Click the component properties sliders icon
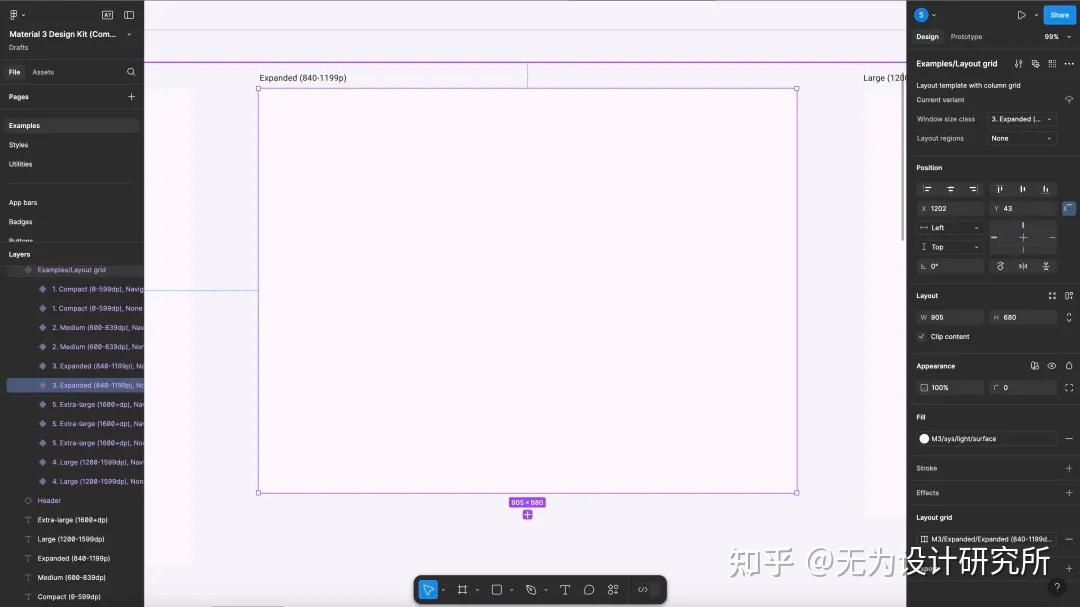Image resolution: width=1080 pixels, height=607 pixels. 1018,63
